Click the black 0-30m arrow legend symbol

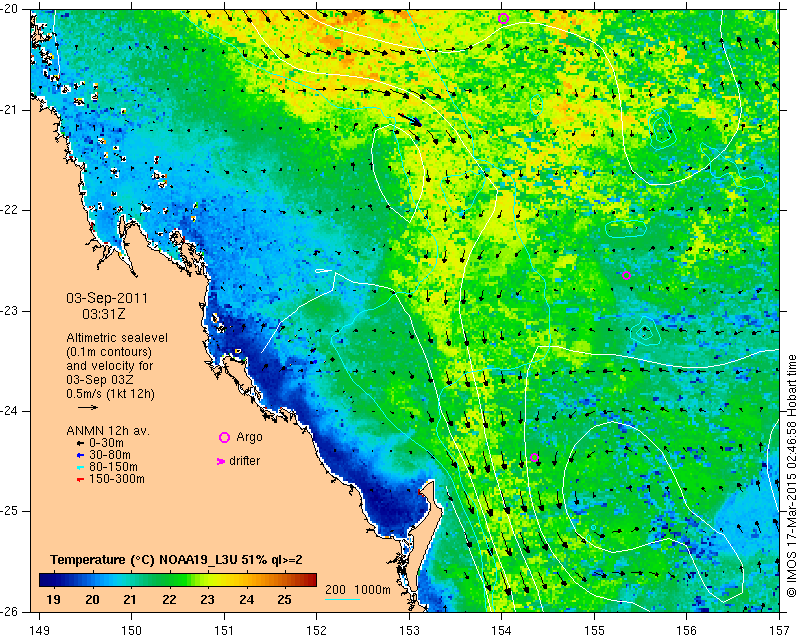80,444
